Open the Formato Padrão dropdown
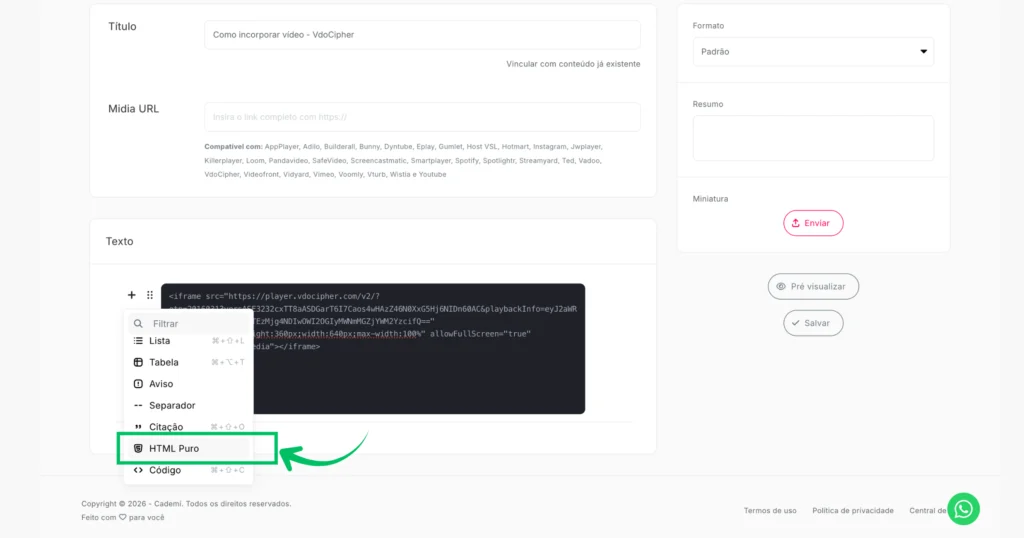 coord(813,52)
